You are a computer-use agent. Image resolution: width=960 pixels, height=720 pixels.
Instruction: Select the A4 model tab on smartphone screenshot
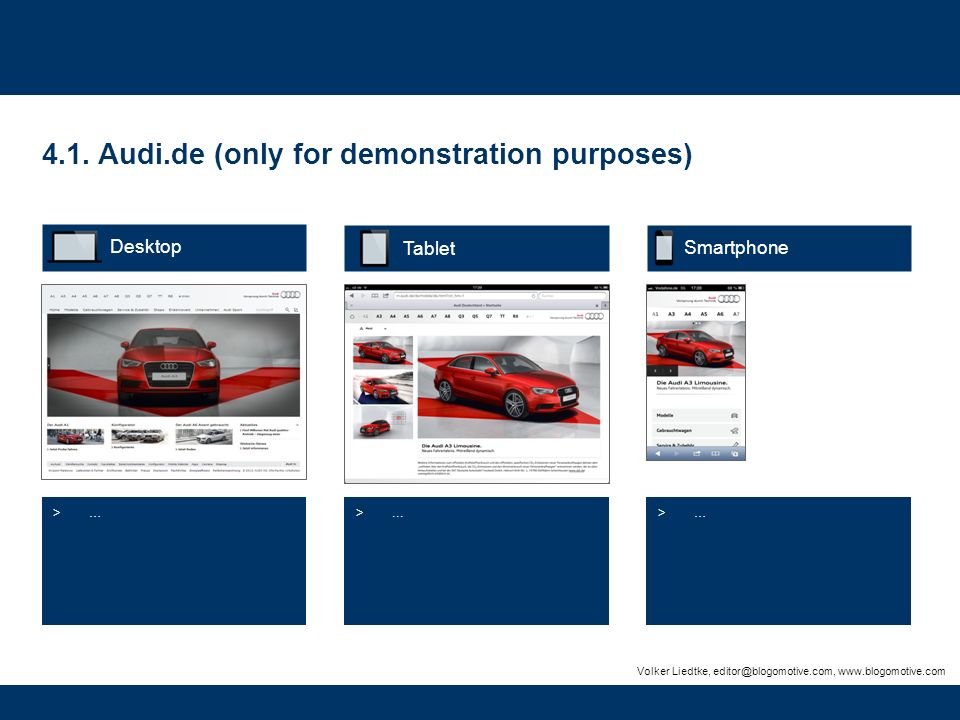(688, 314)
